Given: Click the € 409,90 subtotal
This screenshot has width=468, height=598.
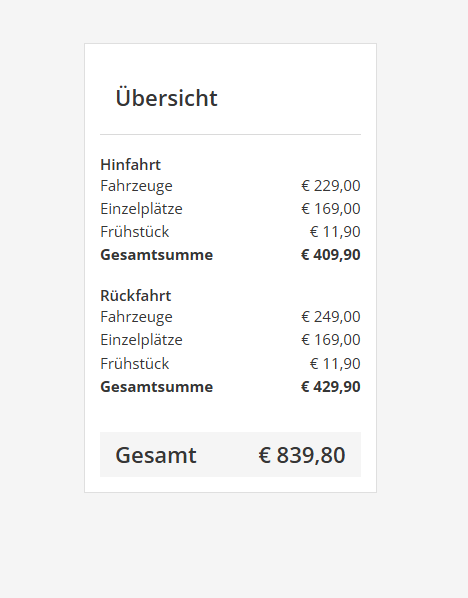Looking at the screenshot, I should pyautogui.click(x=331, y=255).
